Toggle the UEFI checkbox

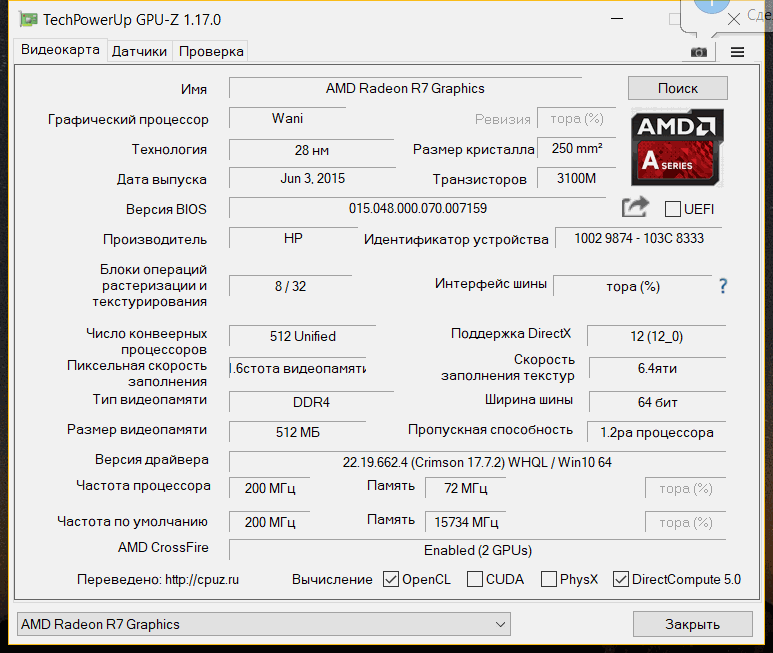[673, 209]
